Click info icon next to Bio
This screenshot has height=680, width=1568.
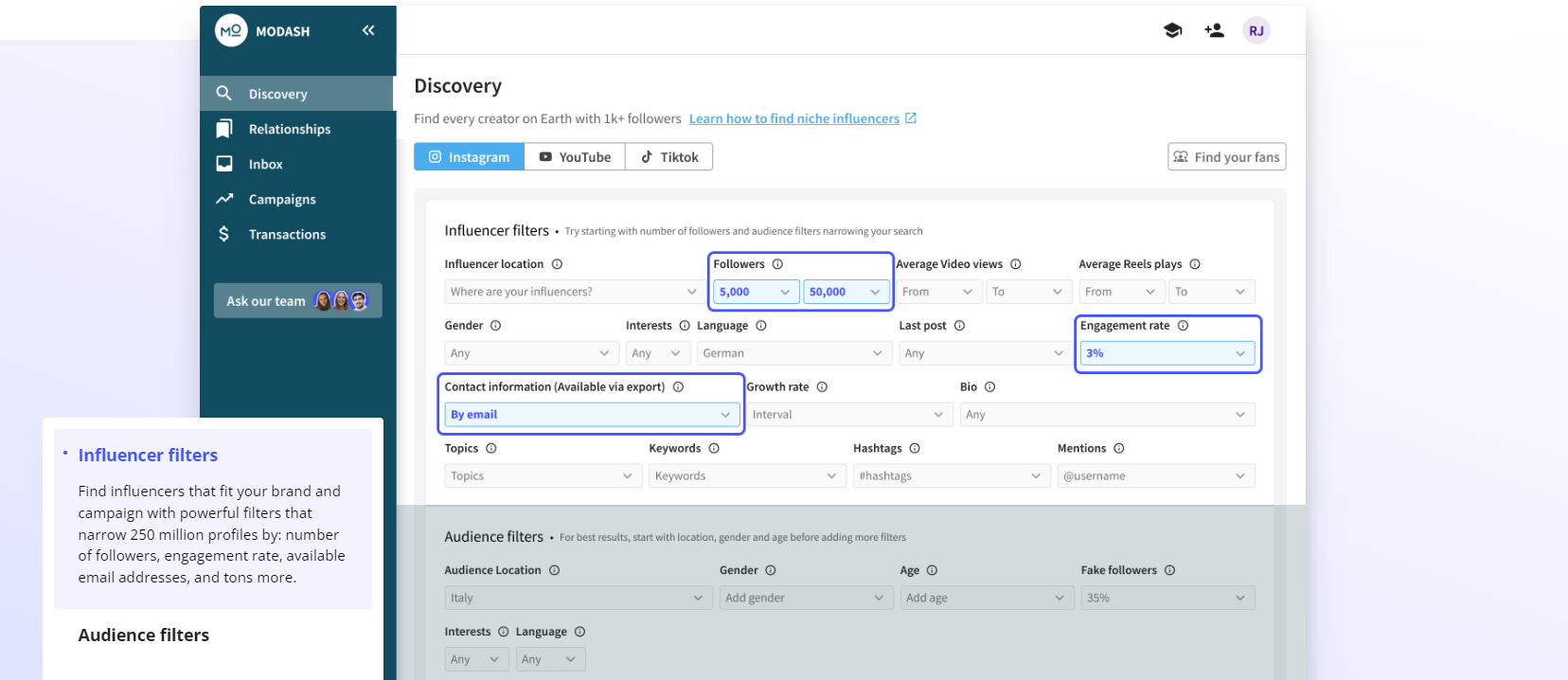(x=989, y=387)
